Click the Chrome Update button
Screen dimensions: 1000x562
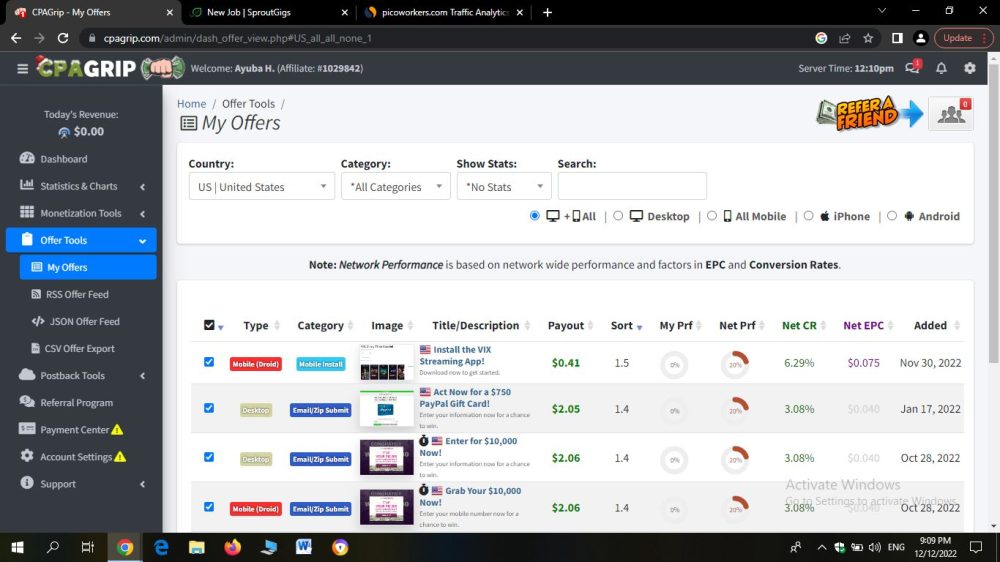pyautogui.click(x=963, y=38)
